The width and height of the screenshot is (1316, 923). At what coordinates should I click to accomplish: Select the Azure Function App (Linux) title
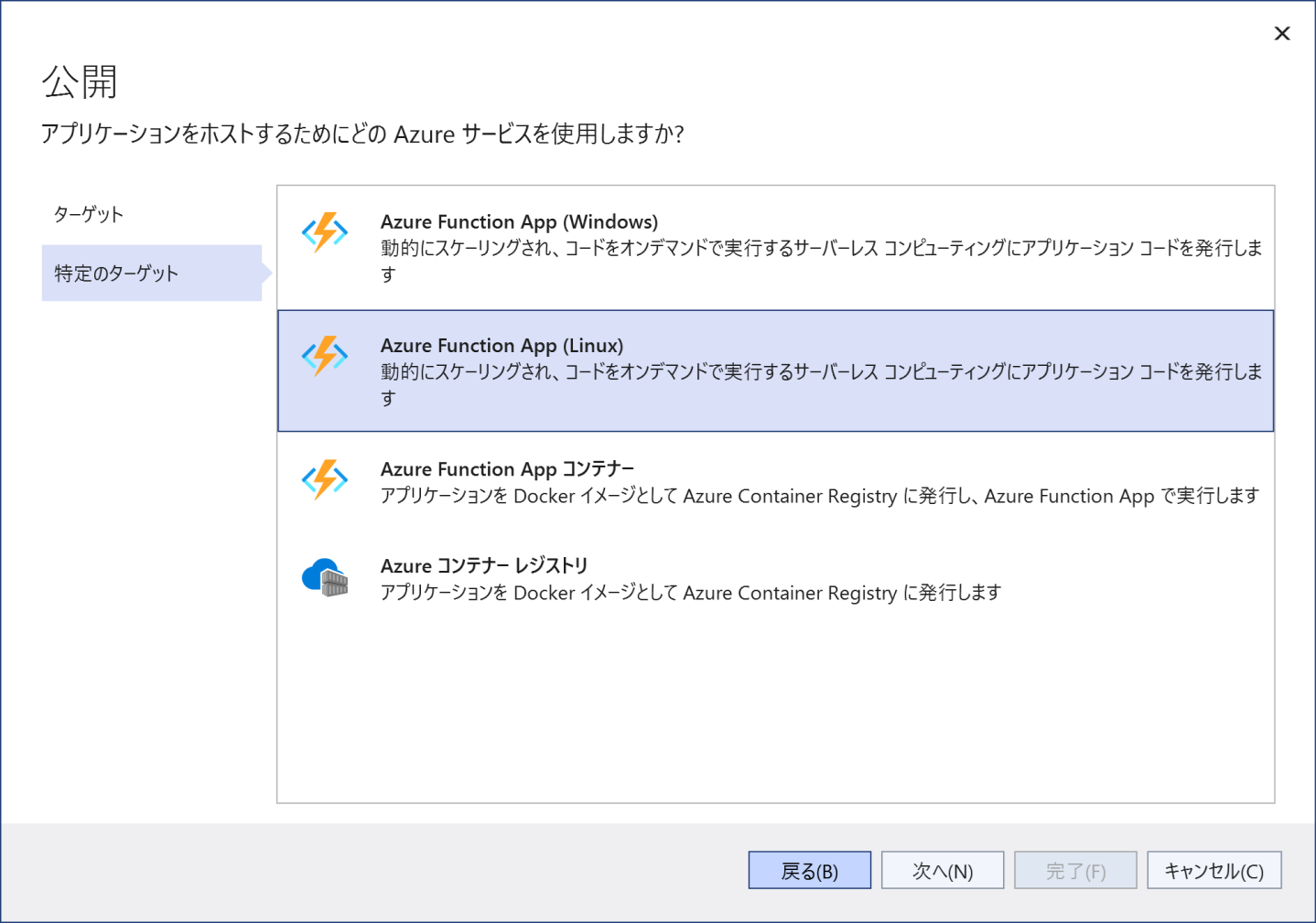click(502, 345)
